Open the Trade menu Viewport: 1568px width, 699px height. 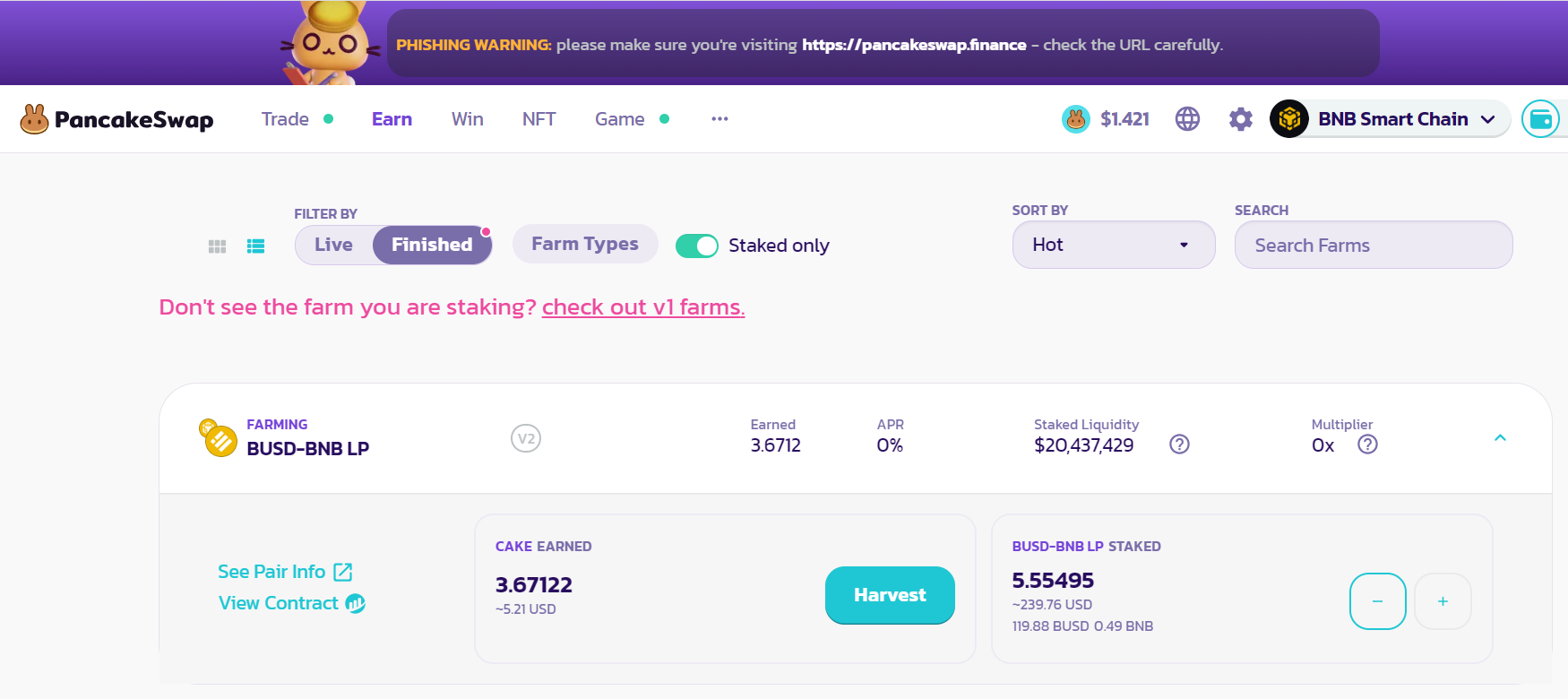(x=285, y=119)
